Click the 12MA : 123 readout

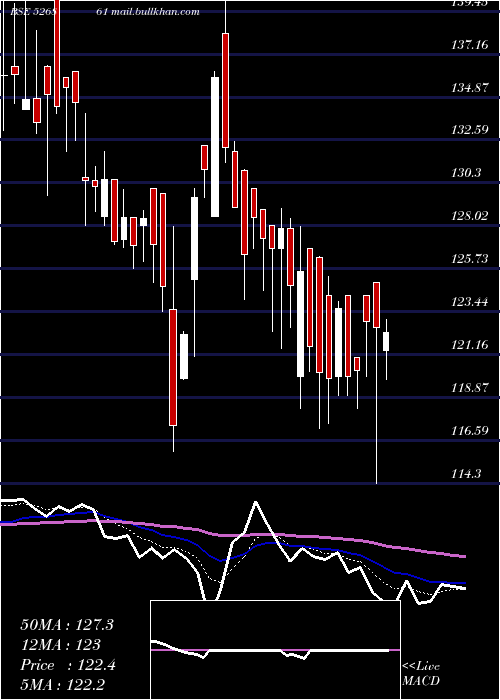point(60,645)
